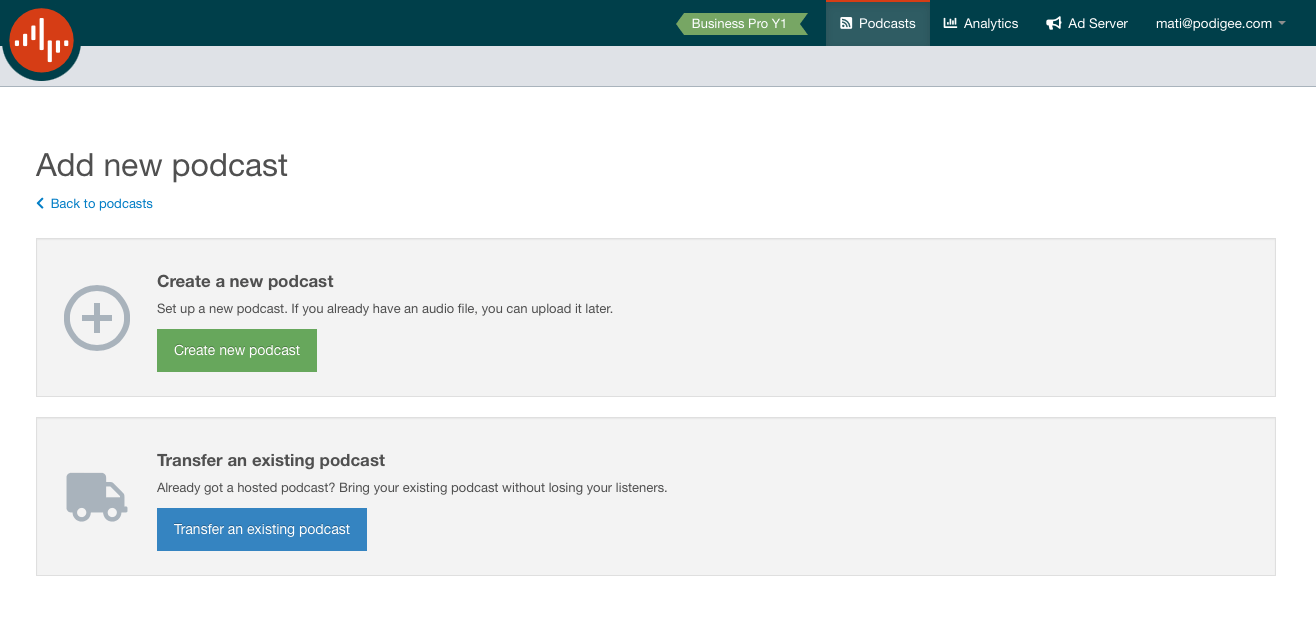Click the 'Set up a new podcast' description text

[385, 308]
